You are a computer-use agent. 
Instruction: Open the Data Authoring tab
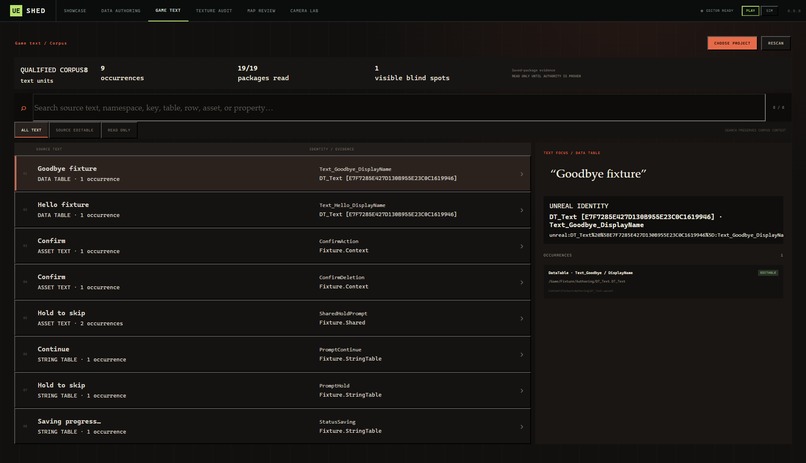coord(121,11)
